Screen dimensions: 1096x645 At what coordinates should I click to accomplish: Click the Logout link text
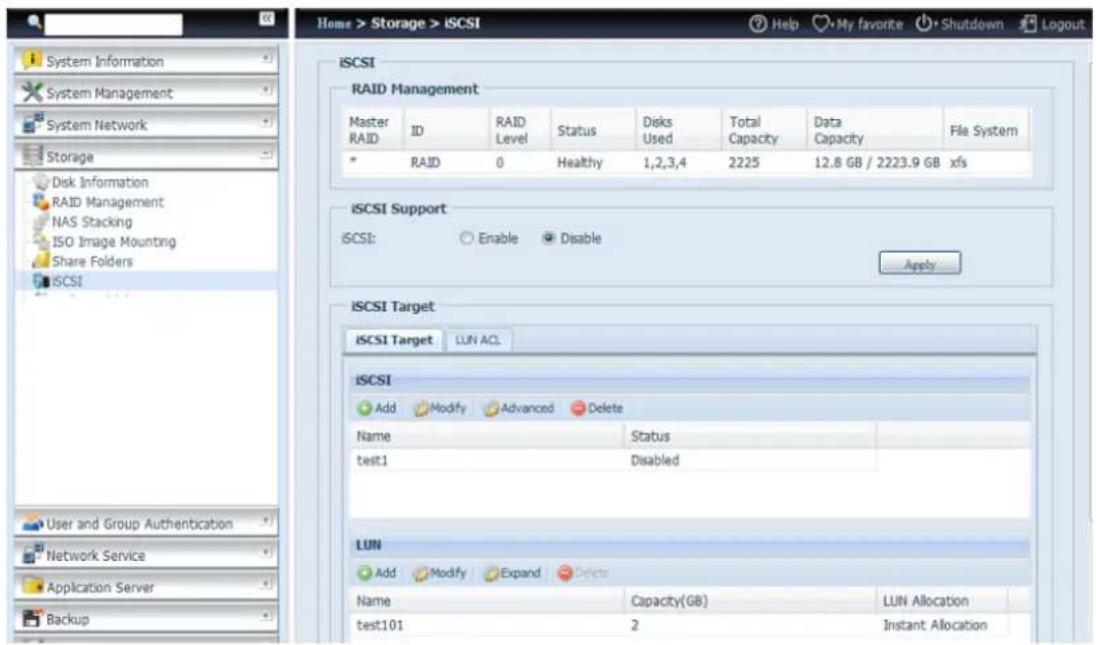1062,24
